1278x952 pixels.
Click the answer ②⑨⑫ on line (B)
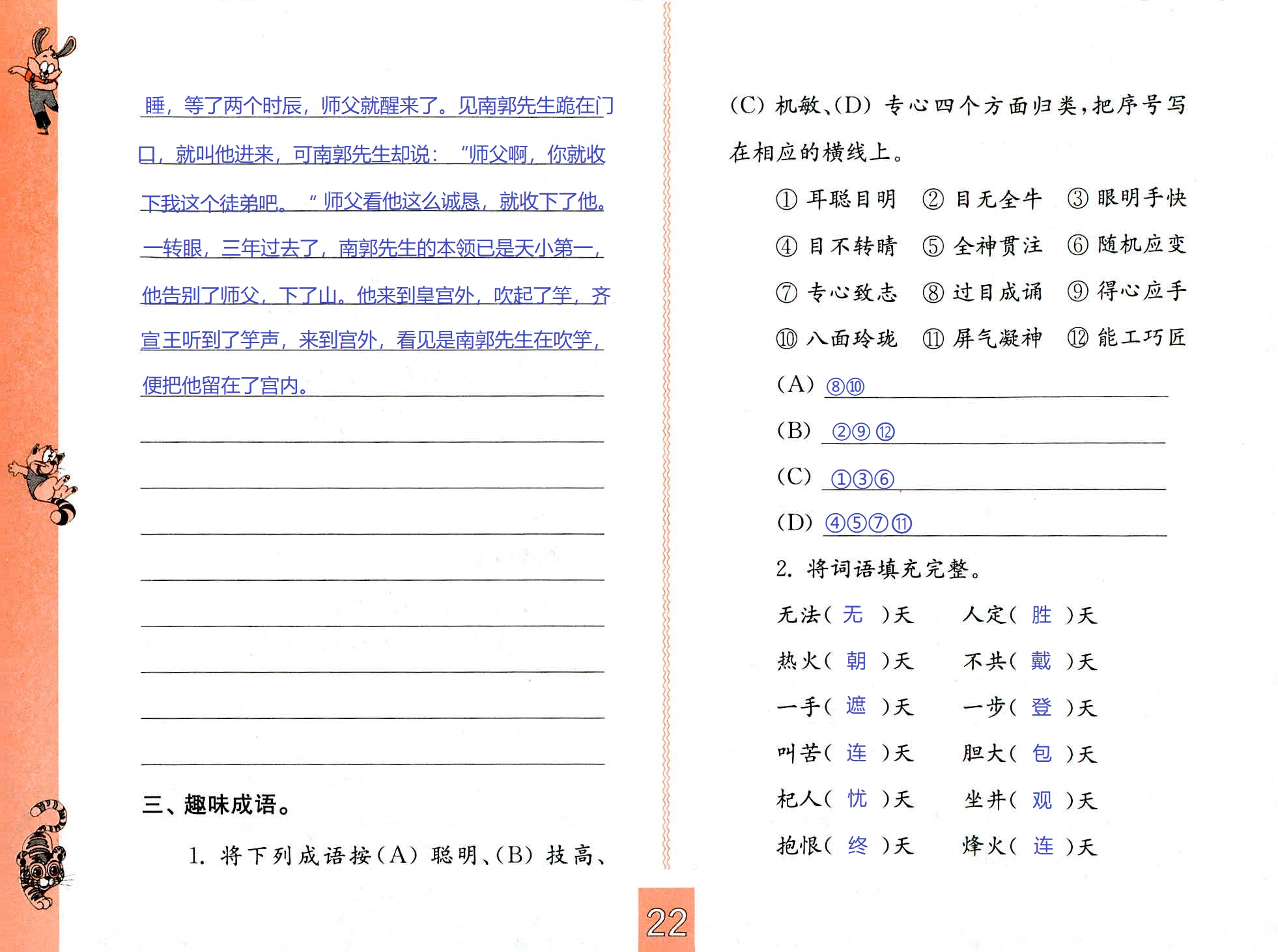[864, 432]
